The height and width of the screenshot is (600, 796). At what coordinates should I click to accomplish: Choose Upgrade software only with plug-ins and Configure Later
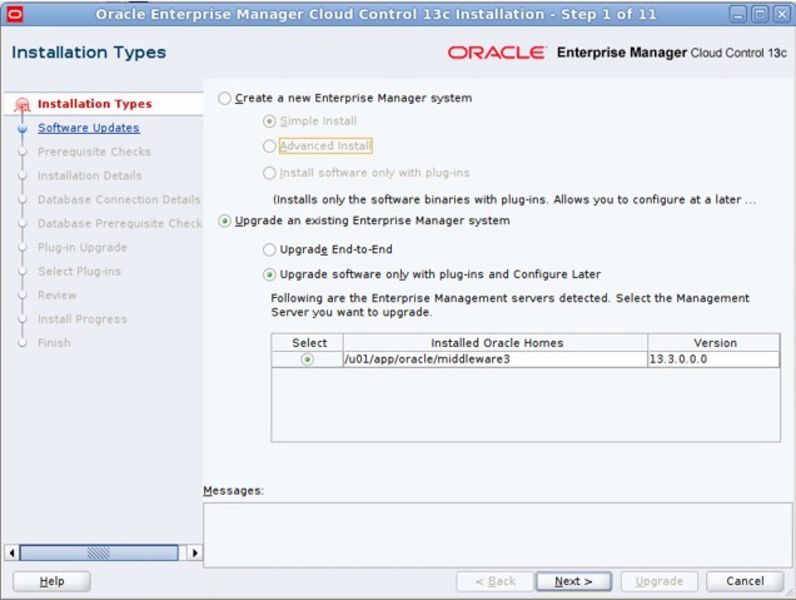[270, 275]
